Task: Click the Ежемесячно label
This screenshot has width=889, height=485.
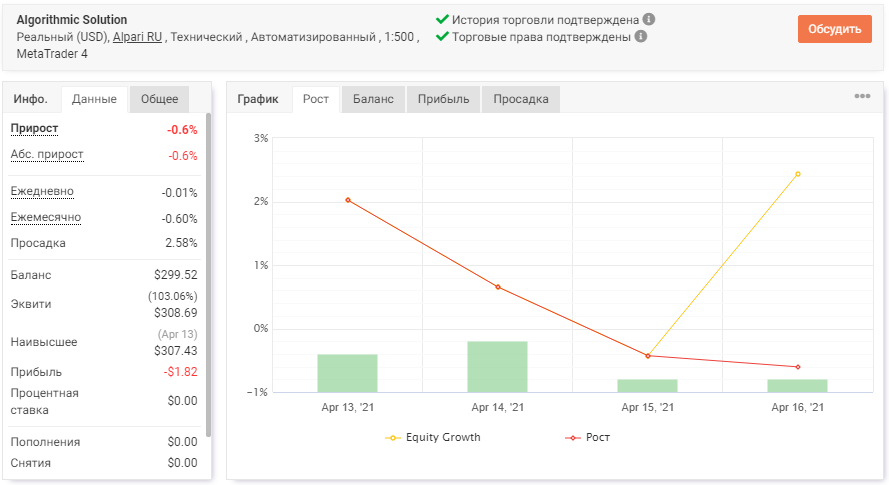Action: point(46,217)
